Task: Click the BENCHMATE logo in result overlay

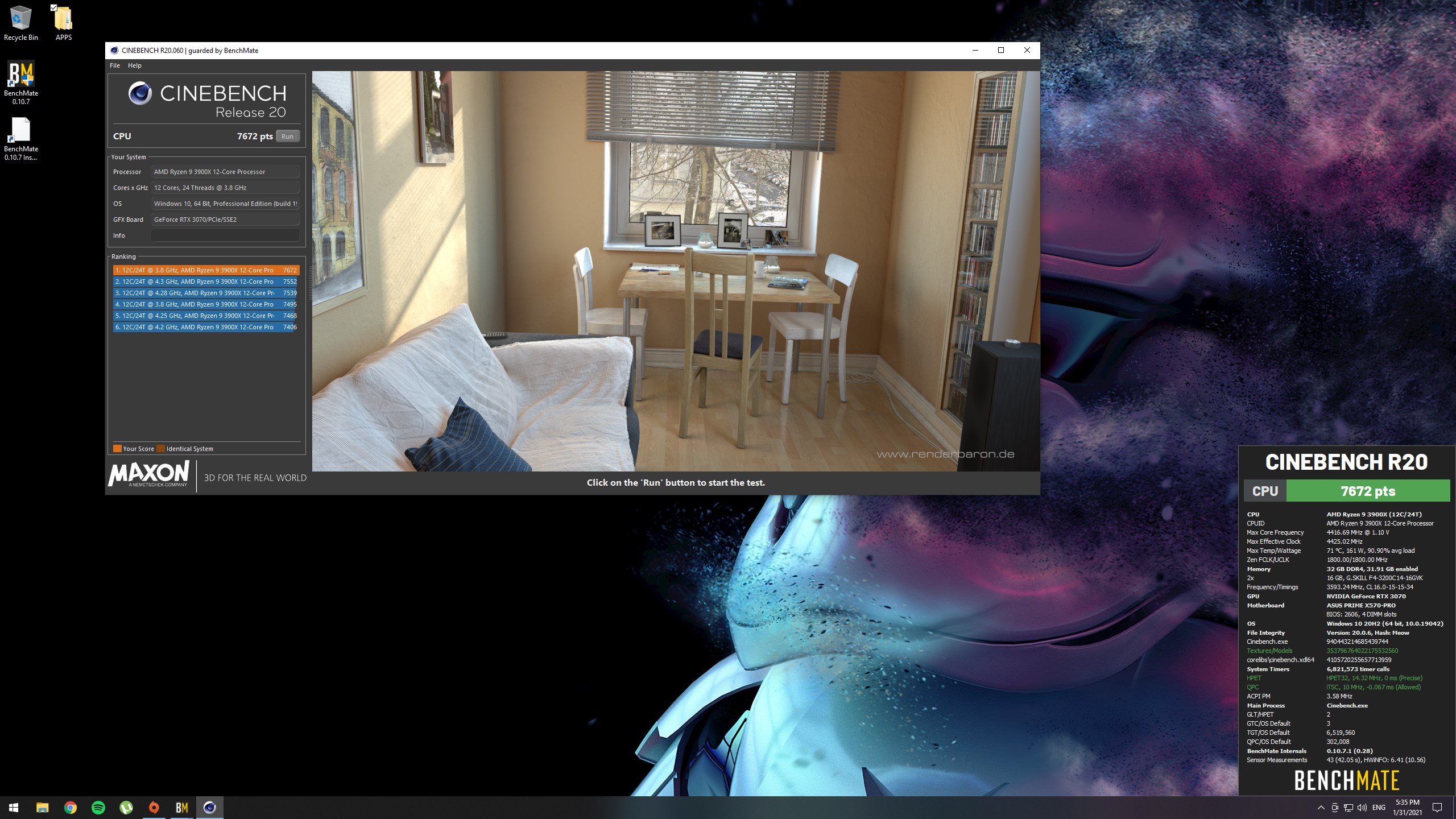Action: pyautogui.click(x=1346, y=780)
